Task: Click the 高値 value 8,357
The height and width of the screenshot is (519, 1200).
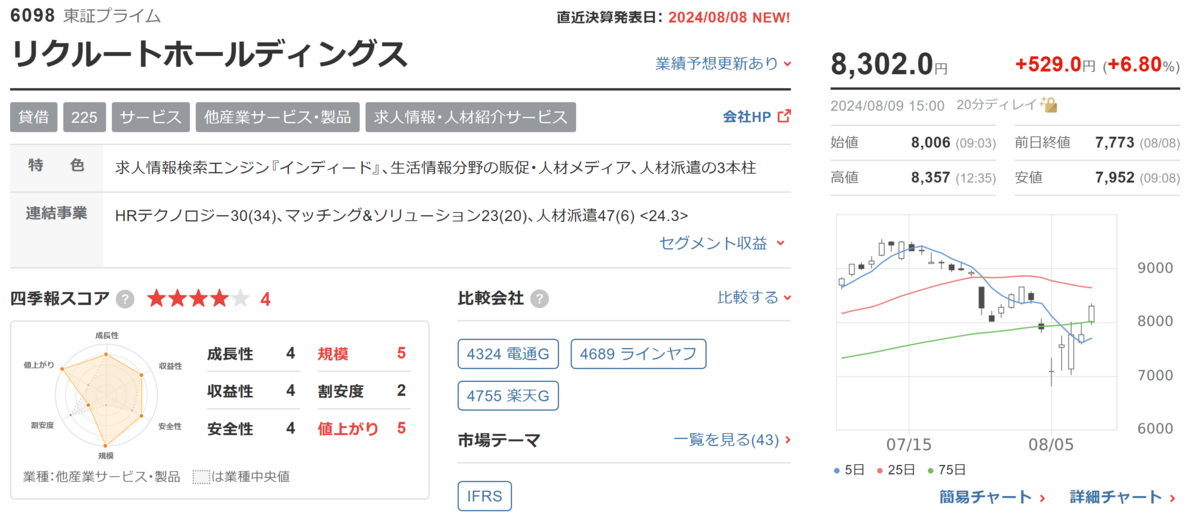Action: [x=930, y=177]
